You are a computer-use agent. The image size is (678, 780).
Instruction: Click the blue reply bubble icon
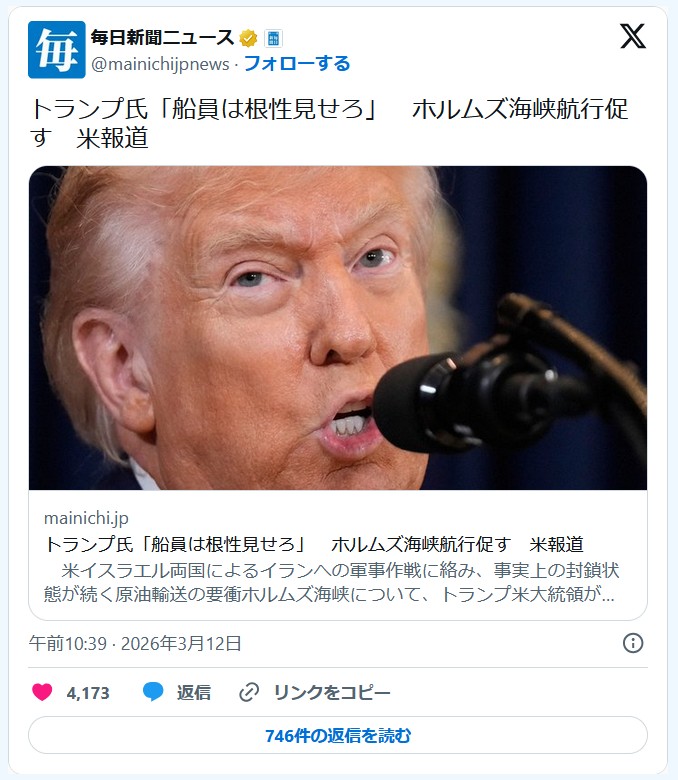point(153,692)
